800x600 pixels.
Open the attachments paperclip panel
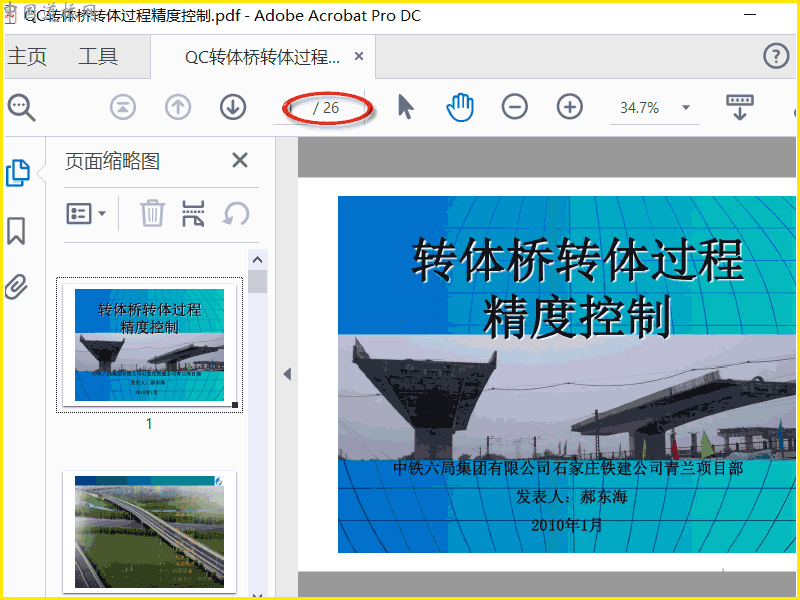point(16,286)
